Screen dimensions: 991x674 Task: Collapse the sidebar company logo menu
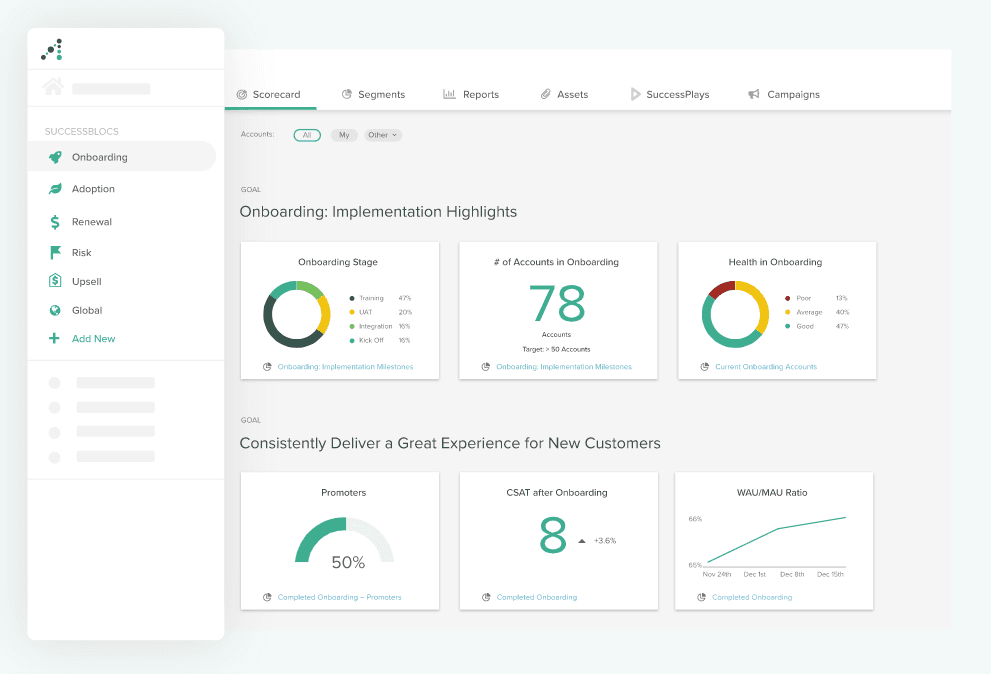click(x=51, y=49)
